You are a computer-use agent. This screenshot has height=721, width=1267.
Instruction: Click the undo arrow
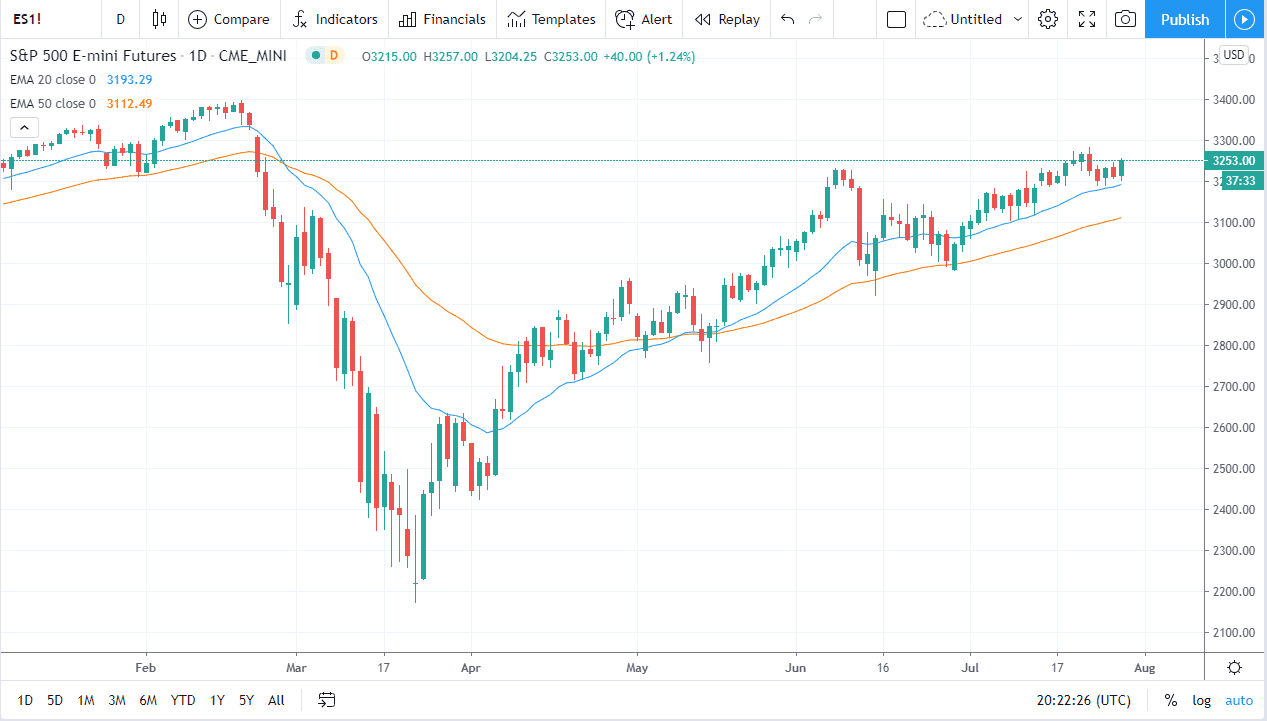coord(787,19)
